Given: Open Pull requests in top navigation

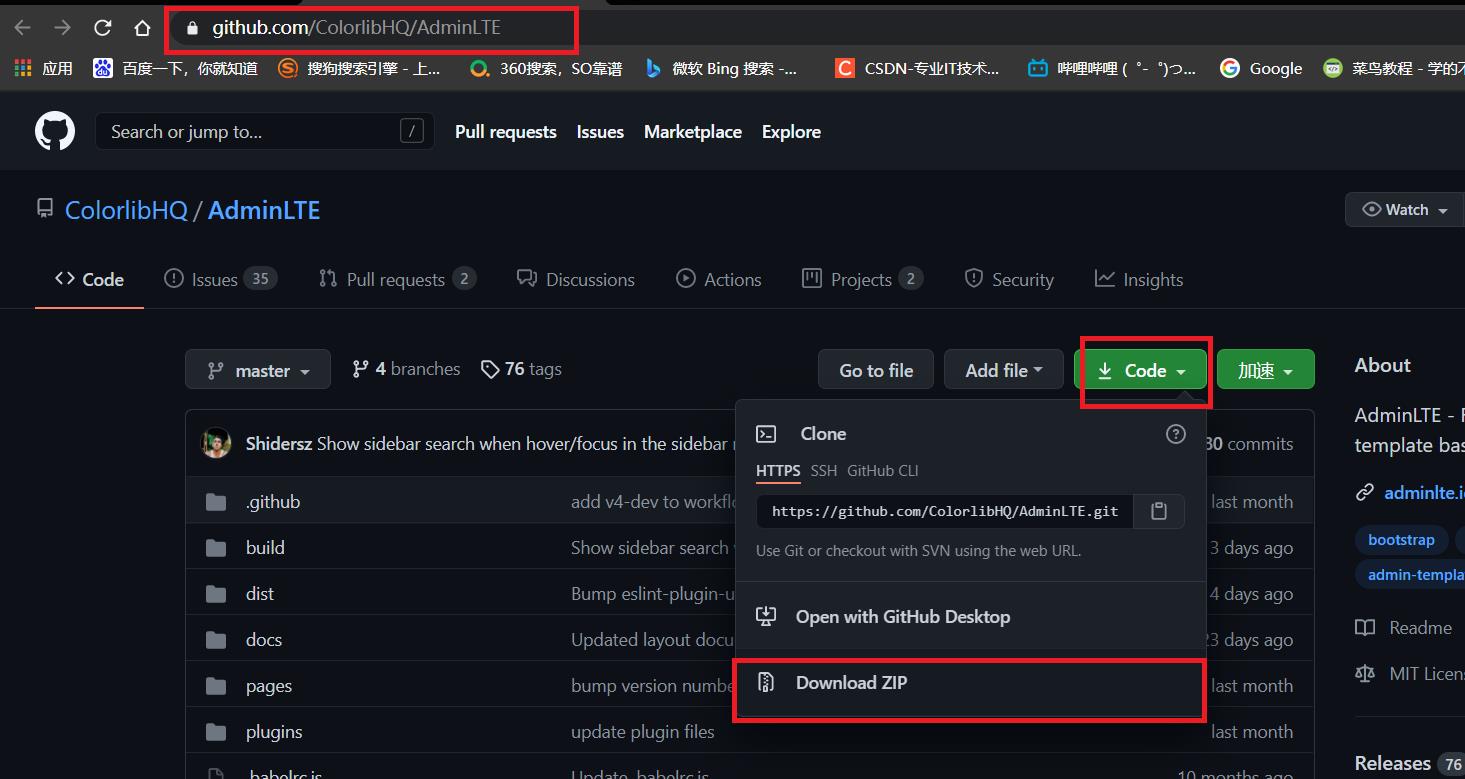Looking at the screenshot, I should coord(505,131).
